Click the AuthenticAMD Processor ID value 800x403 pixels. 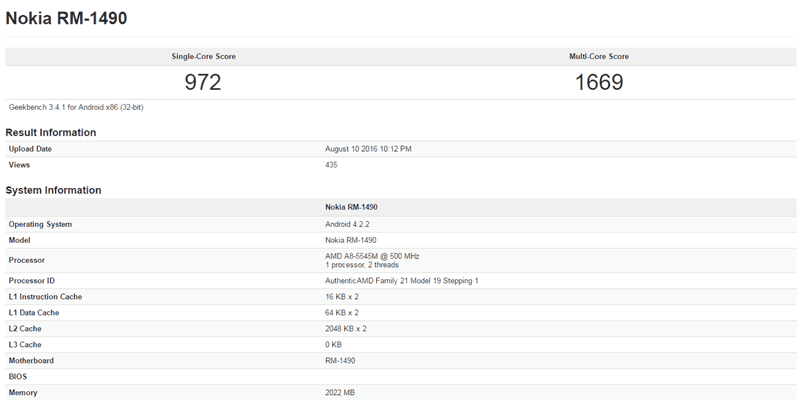402,280
